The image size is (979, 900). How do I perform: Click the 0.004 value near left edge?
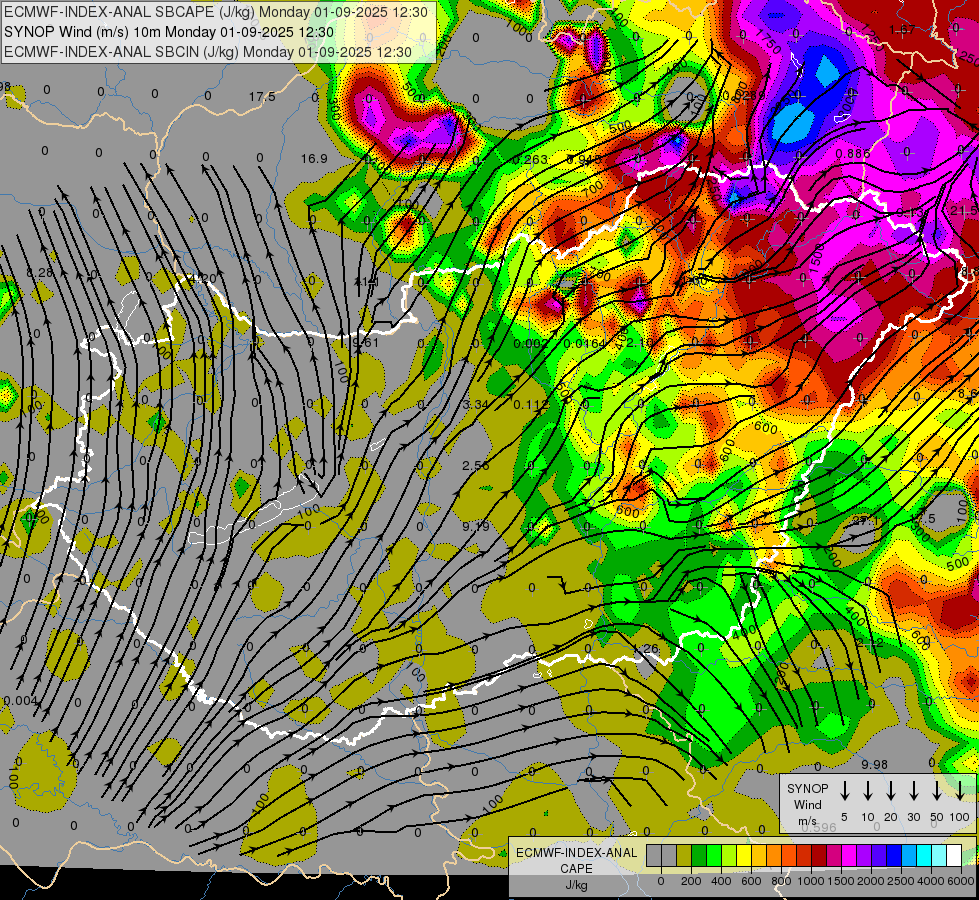(x=21, y=701)
